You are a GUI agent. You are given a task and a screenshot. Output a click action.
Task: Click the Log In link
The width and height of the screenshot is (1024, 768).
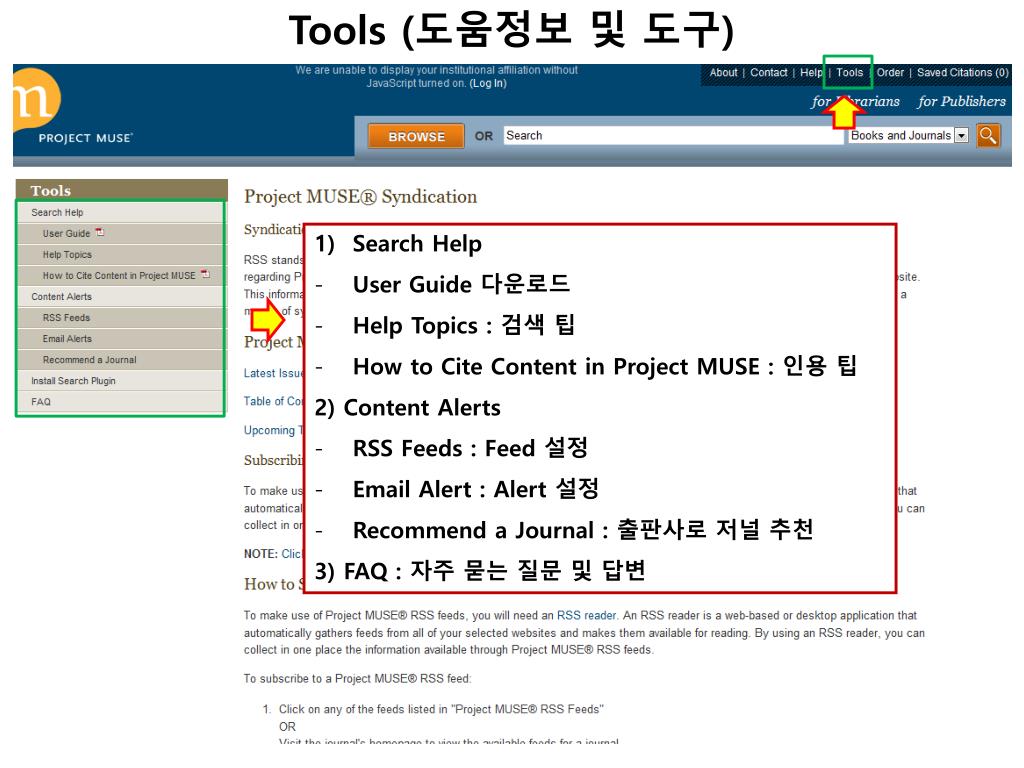click(488, 83)
